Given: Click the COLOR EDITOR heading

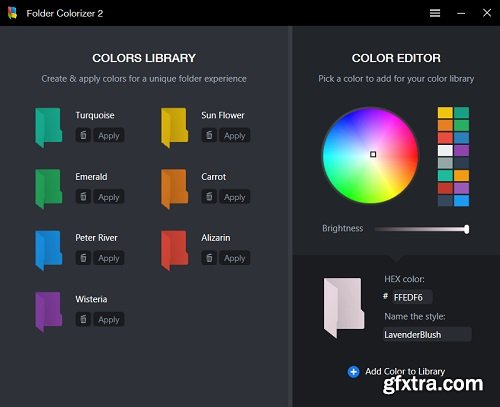Looking at the screenshot, I should [x=396, y=58].
